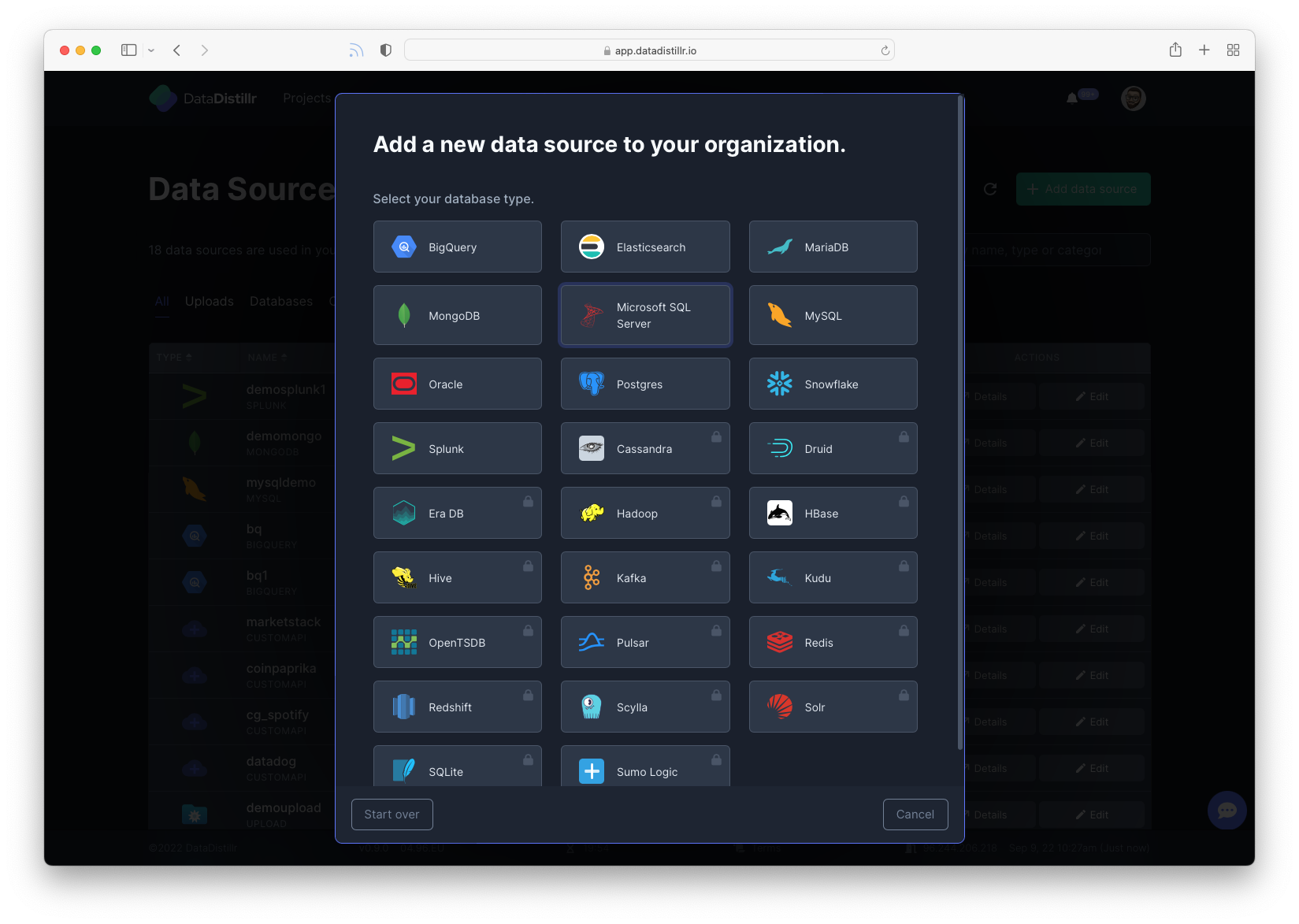Screen dimensions: 1299x924
Task: Select Microsoft SQL Server option
Action: (x=645, y=315)
